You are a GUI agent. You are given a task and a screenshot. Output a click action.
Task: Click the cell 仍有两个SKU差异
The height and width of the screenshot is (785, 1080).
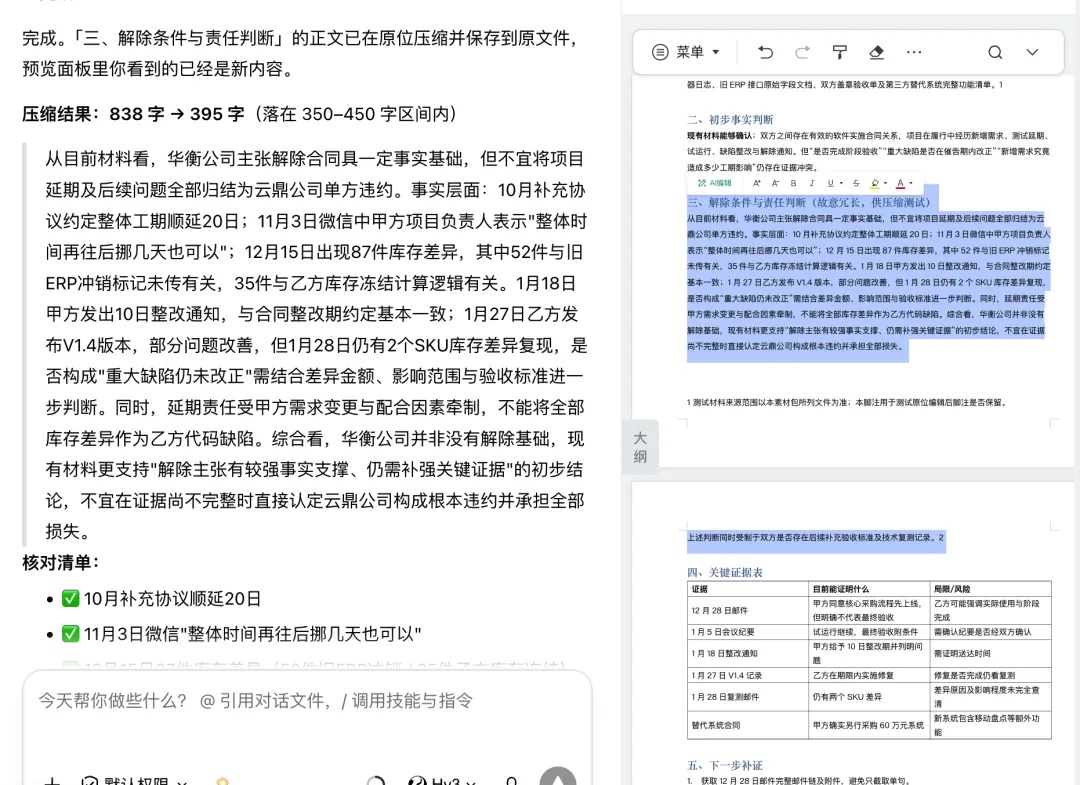(x=869, y=696)
